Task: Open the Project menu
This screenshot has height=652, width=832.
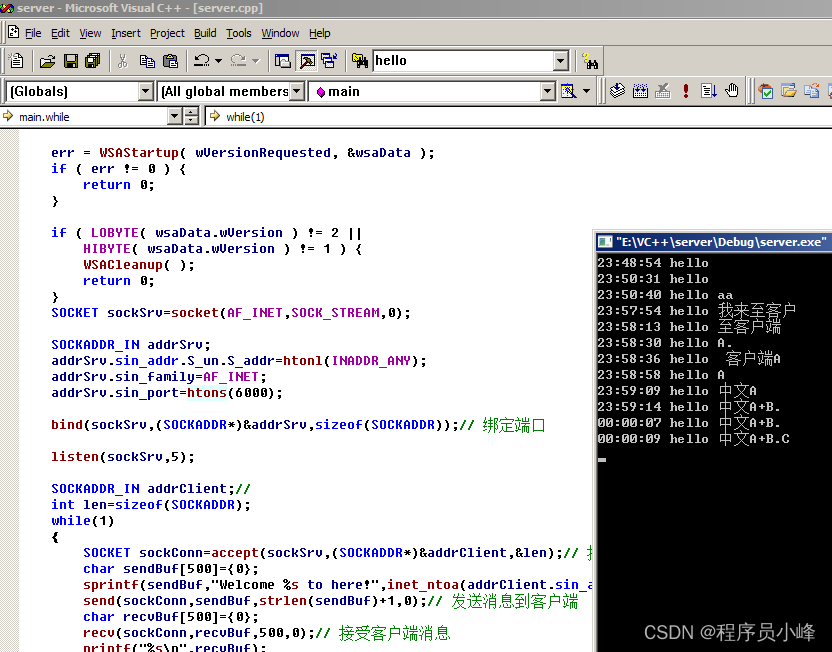Action: point(167,33)
